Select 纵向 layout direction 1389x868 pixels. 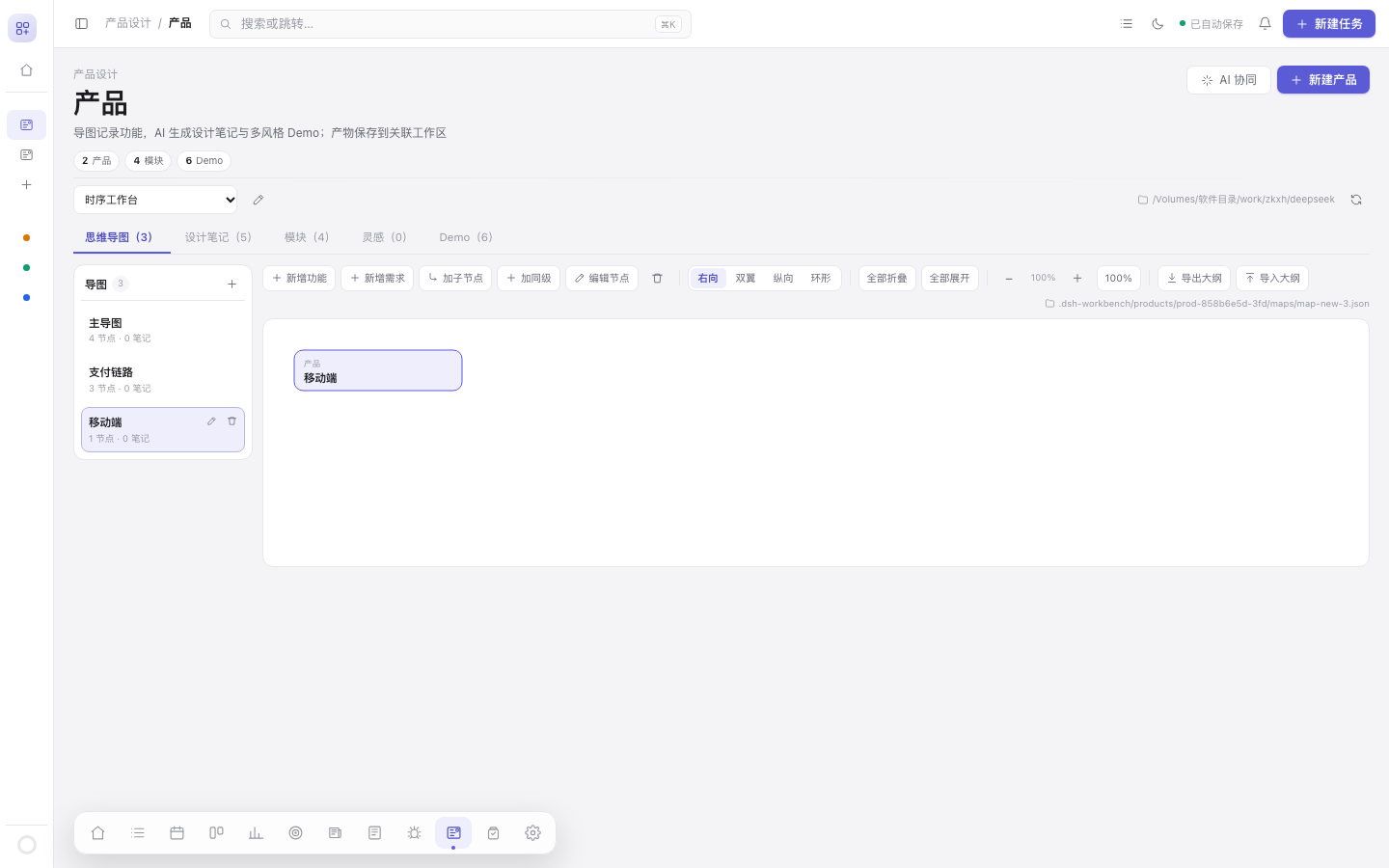(783, 278)
